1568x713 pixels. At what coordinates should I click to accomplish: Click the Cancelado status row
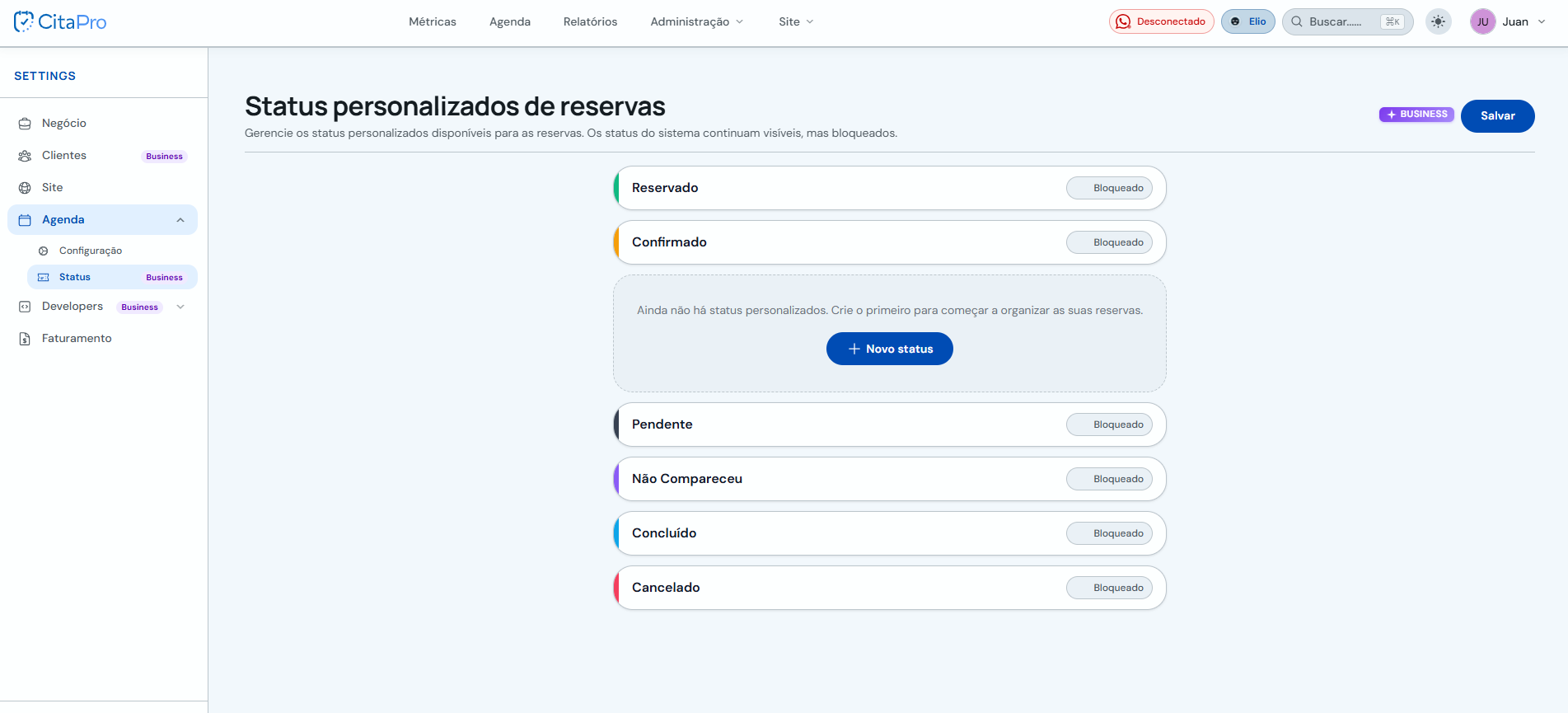click(890, 588)
